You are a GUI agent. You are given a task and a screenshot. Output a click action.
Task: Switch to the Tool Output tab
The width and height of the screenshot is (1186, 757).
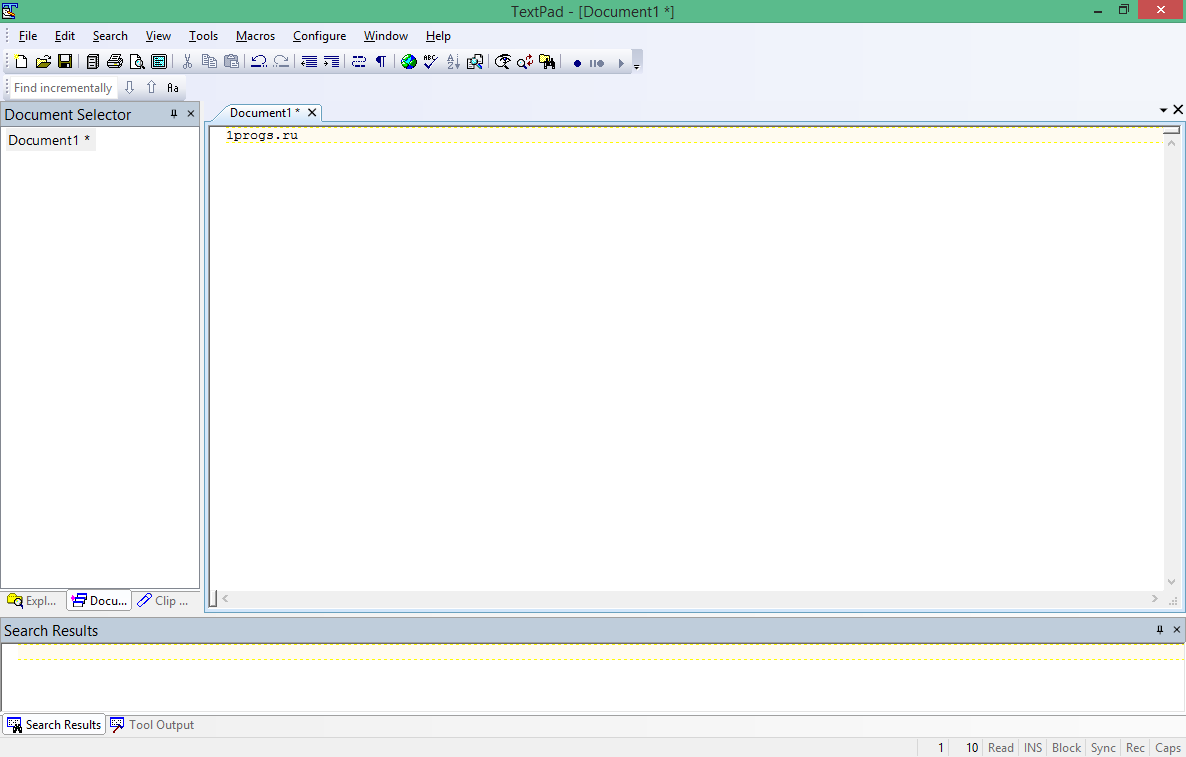[x=152, y=724]
